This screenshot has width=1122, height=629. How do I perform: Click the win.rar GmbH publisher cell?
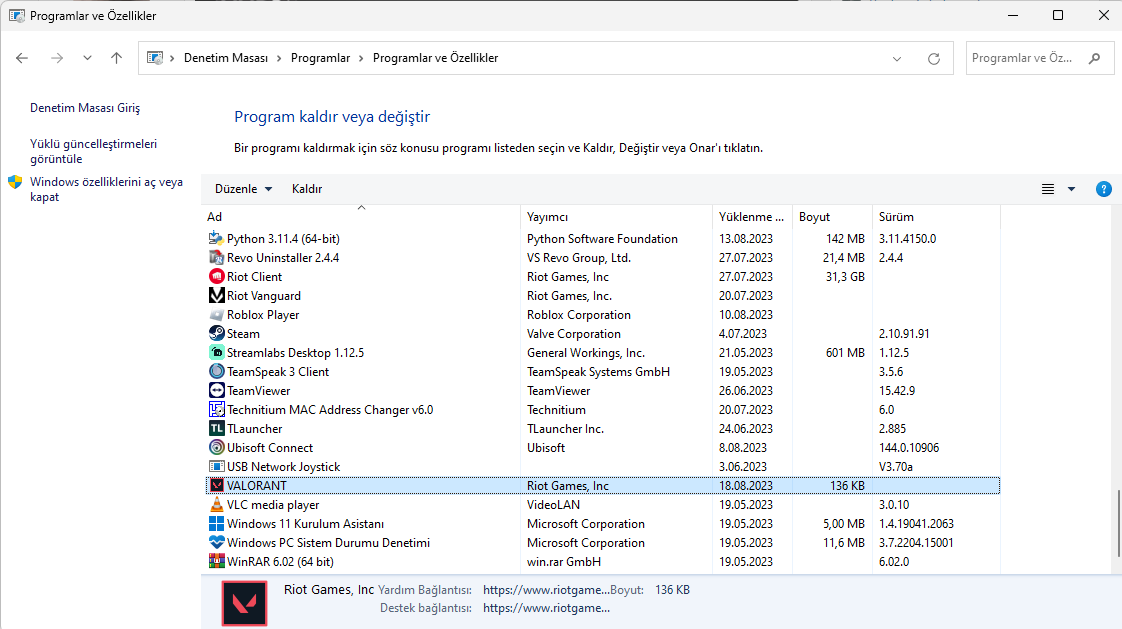[564, 562]
